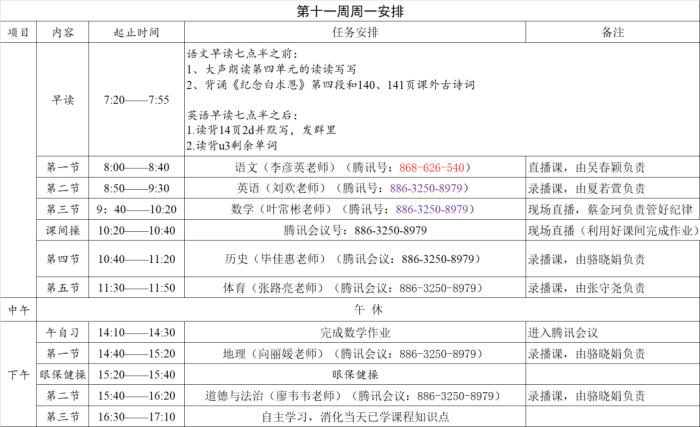
Task: Select the 课间操 content cell
Action: pos(62,230)
